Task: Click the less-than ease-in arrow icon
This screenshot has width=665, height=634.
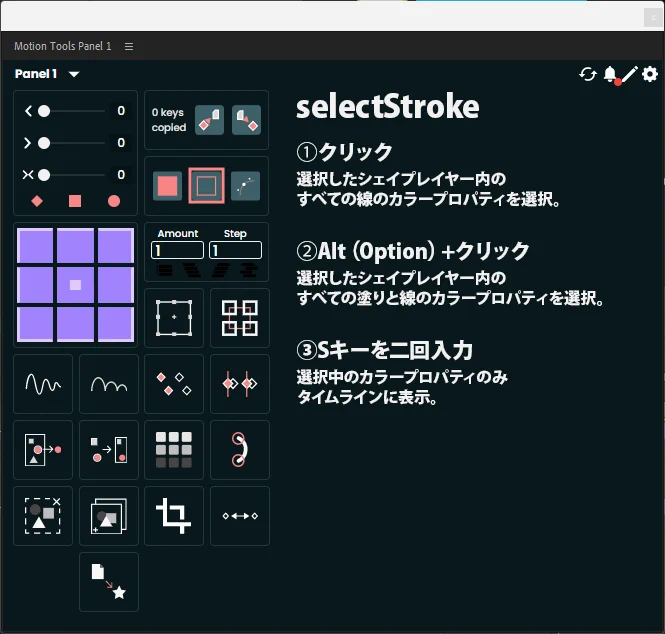Action: (28, 111)
